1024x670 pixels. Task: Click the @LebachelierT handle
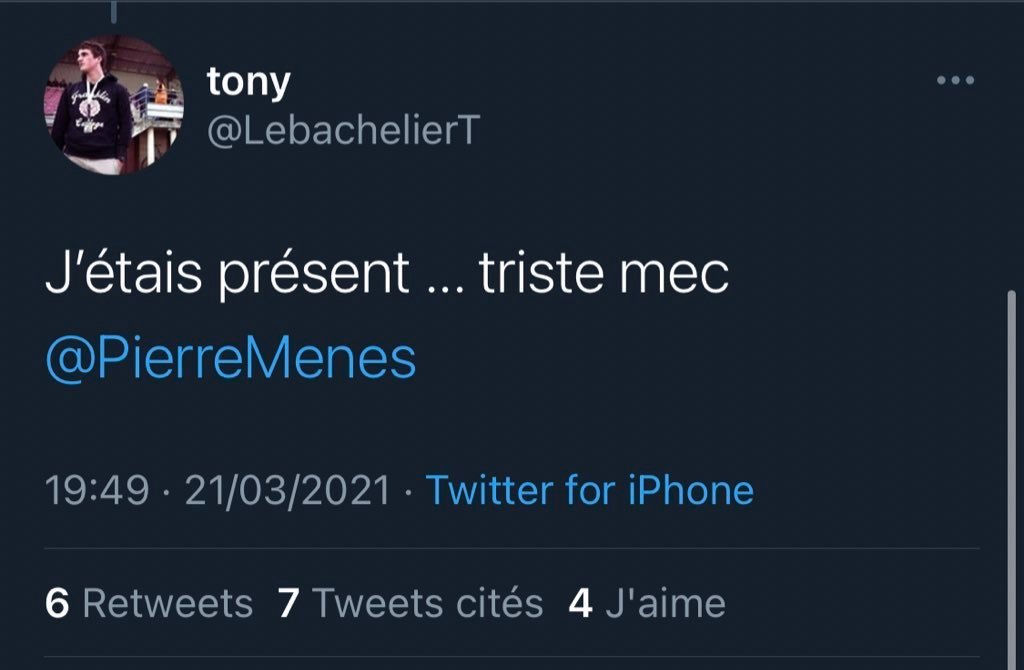tap(343, 131)
